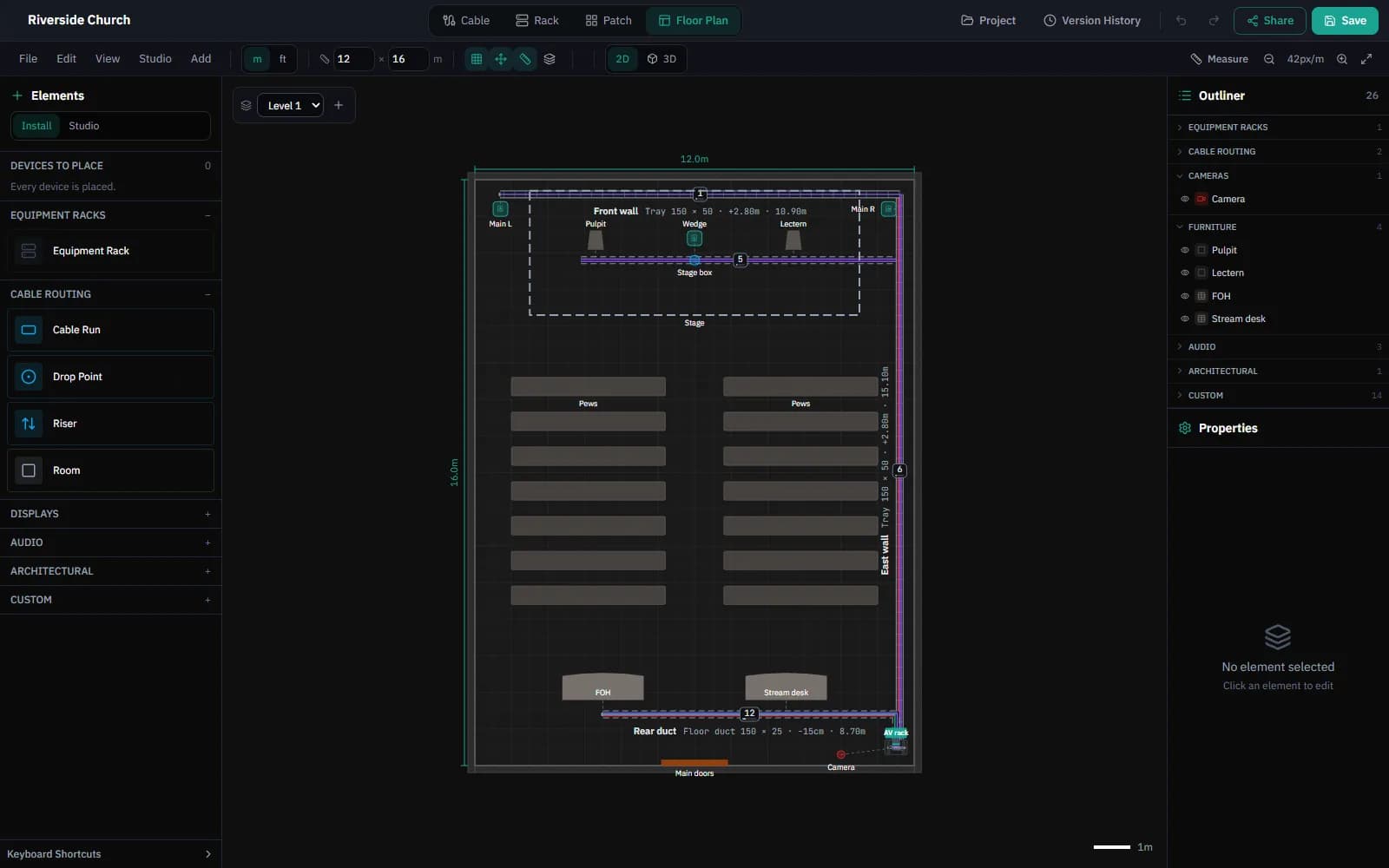Viewport: 1389px width, 868px height.
Task: Edit the room width field
Action: [353, 59]
